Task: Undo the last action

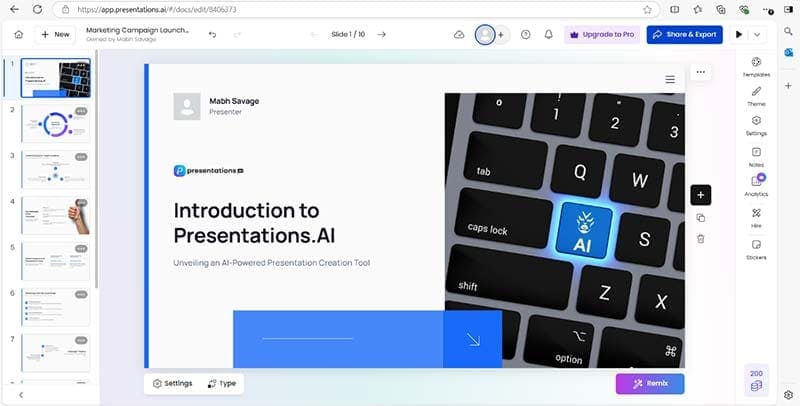Action: coord(212,35)
